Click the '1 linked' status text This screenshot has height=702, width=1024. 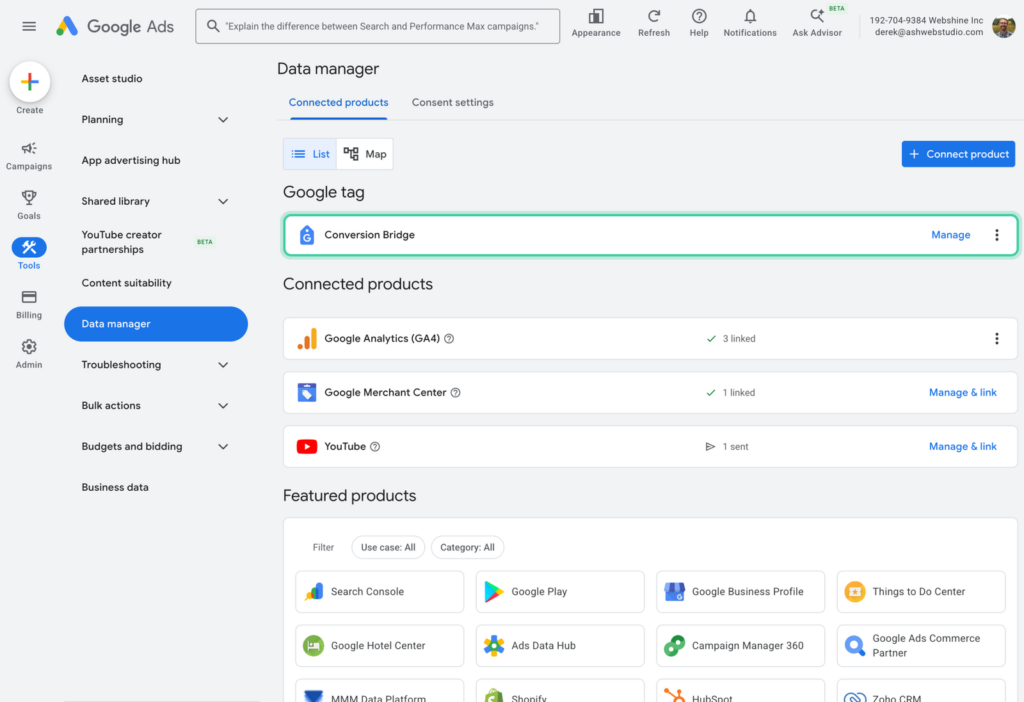tap(739, 392)
